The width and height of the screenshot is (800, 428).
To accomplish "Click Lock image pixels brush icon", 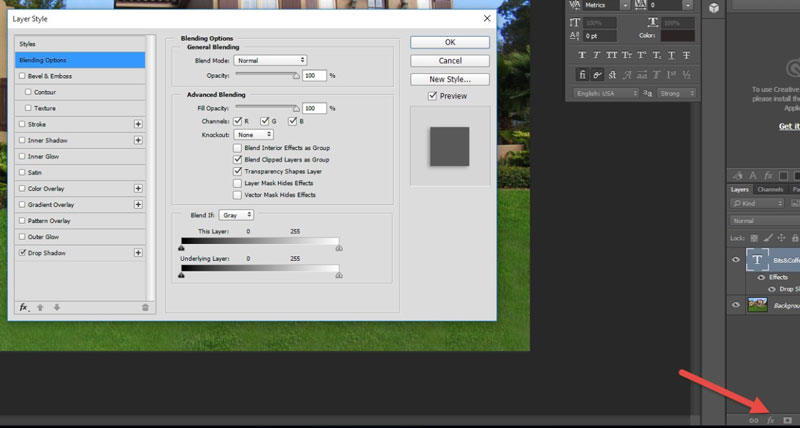I will coord(768,238).
